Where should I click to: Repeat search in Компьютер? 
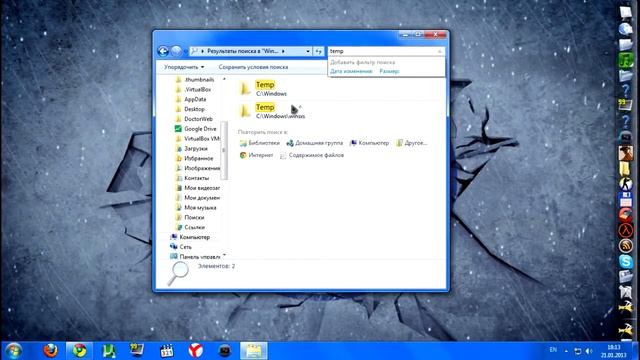[x=369, y=143]
